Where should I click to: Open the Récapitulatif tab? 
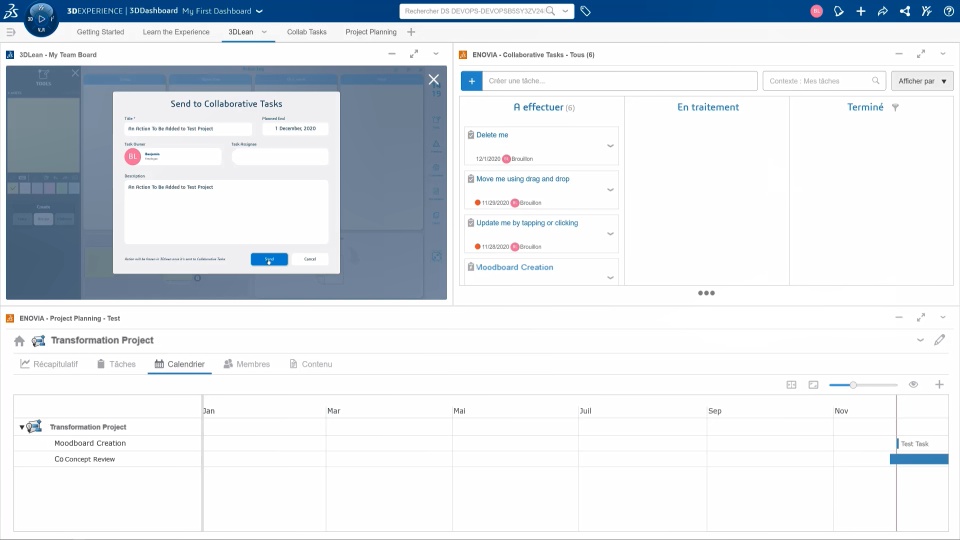49,364
